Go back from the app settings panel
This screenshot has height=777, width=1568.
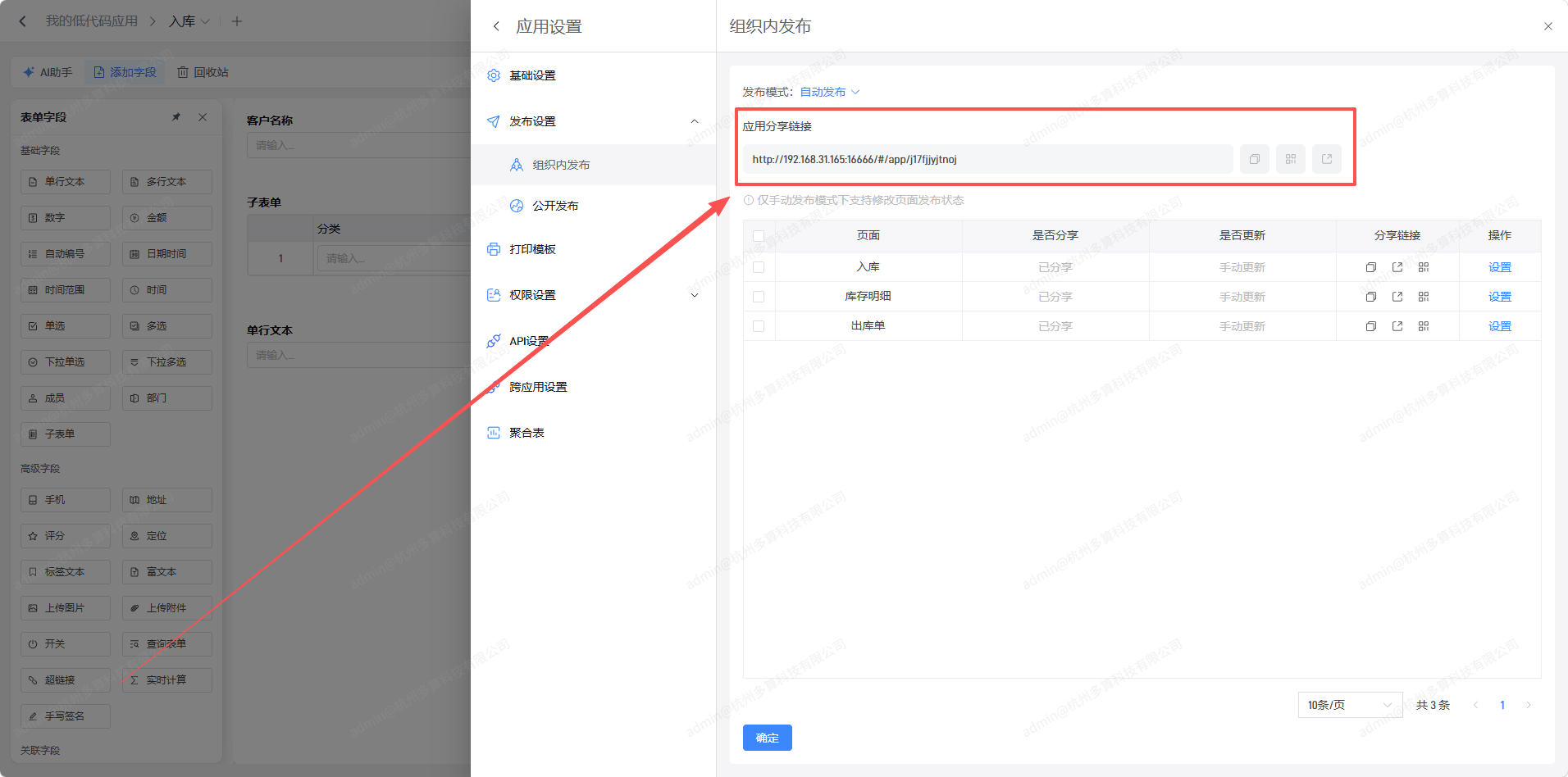pyautogui.click(x=496, y=26)
